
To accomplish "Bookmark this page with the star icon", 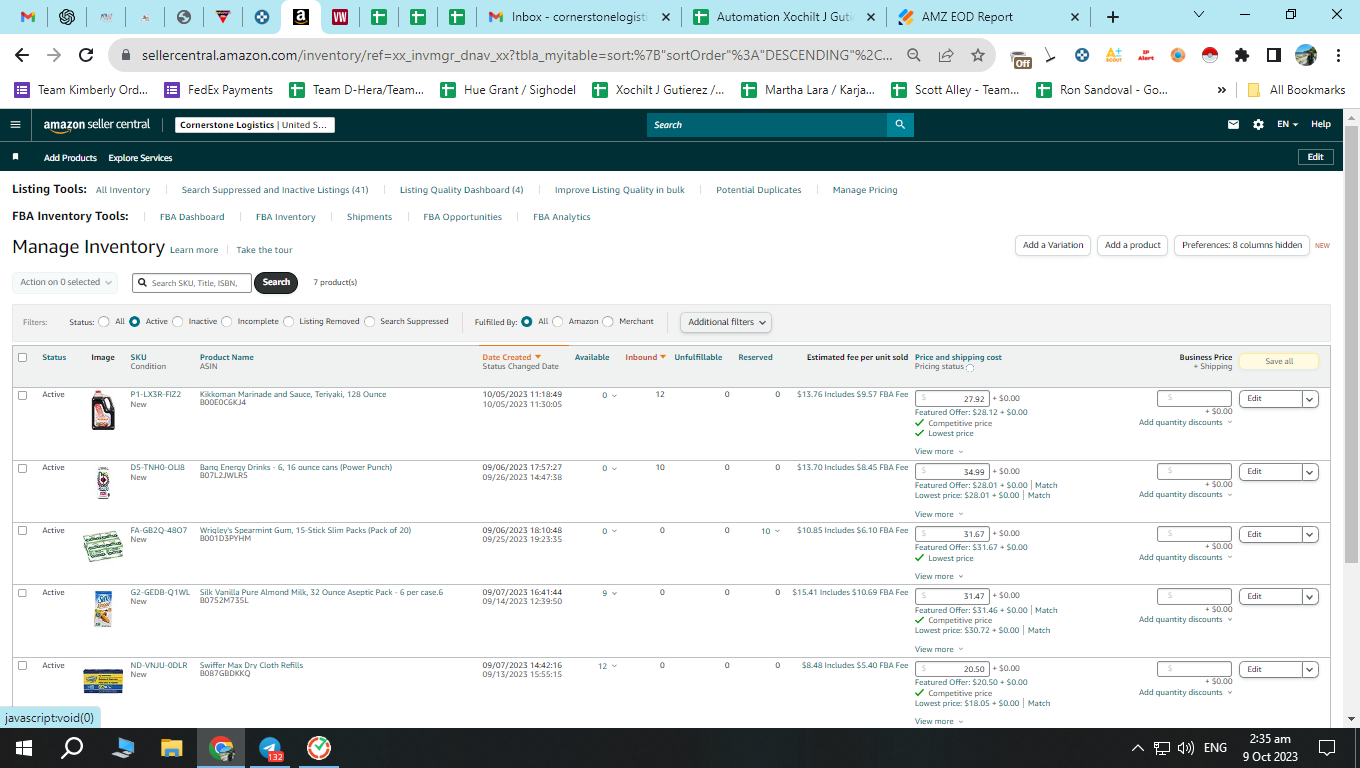I will point(977,56).
